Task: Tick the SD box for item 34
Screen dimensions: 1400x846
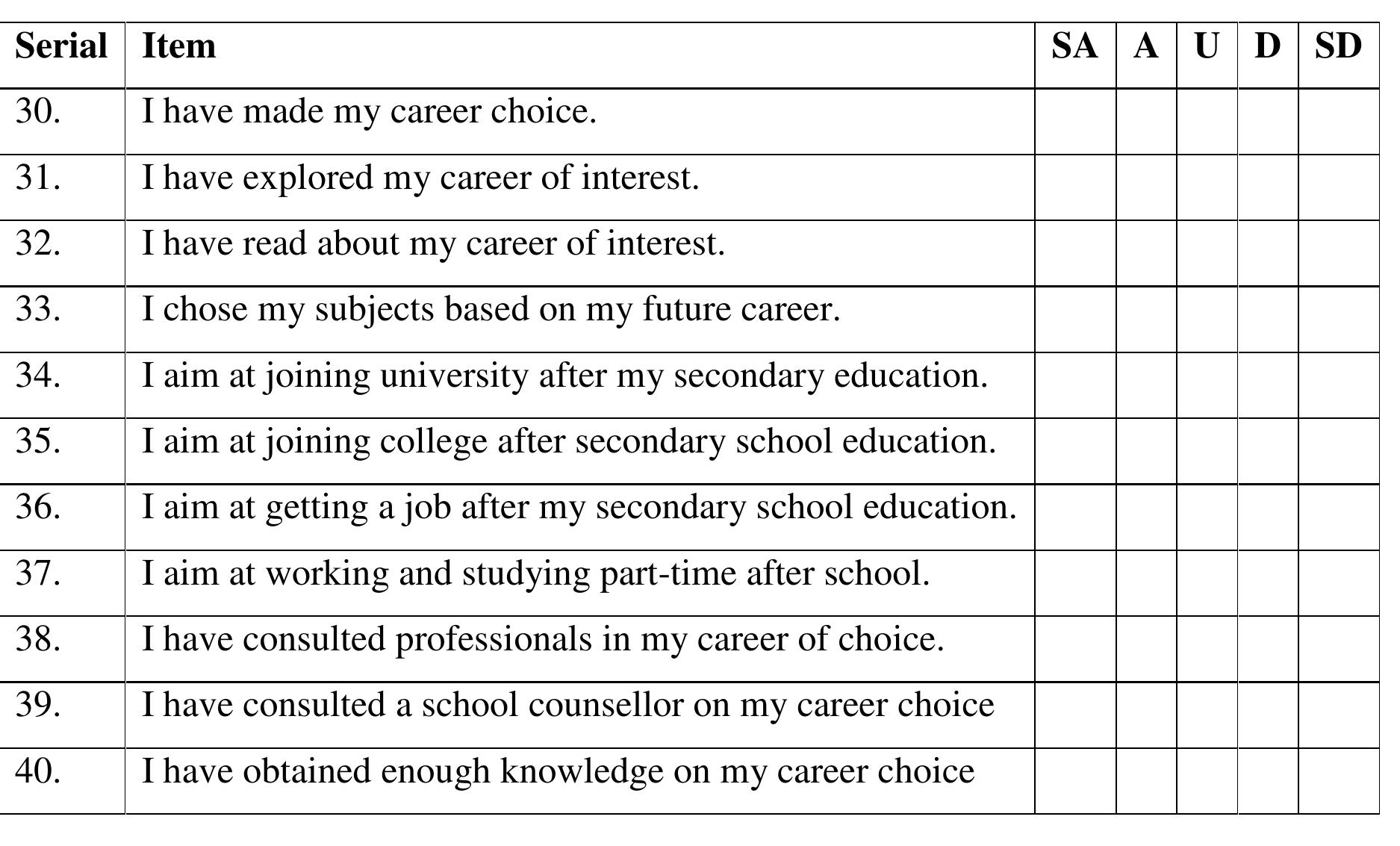Action: tap(1339, 385)
